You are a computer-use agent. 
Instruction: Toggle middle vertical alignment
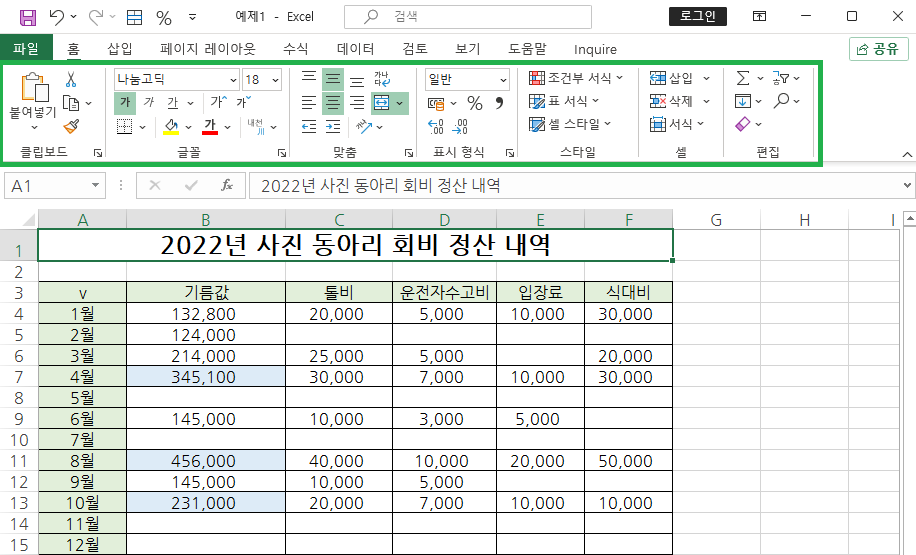(333, 78)
